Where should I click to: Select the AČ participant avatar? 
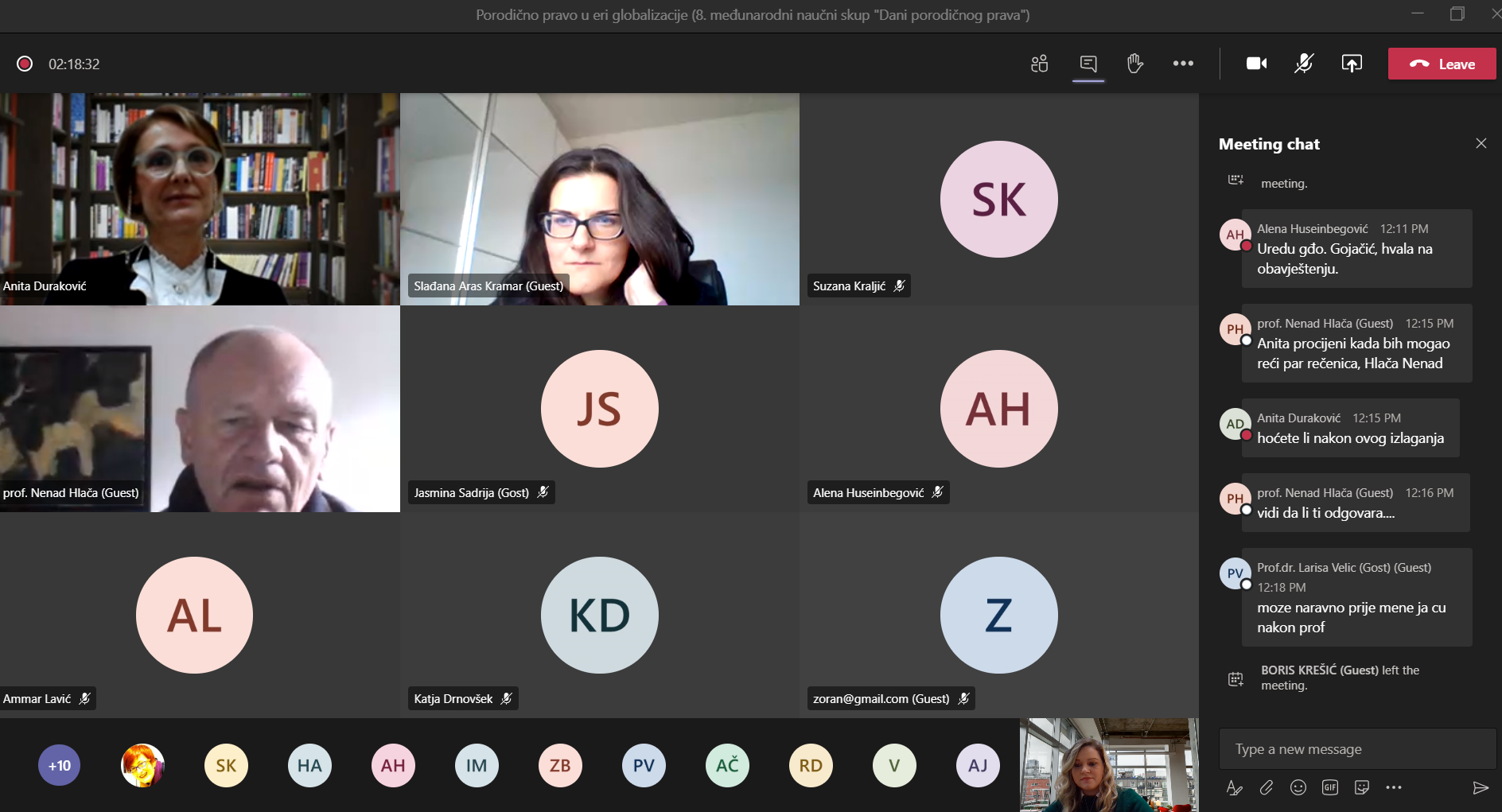tap(727, 765)
